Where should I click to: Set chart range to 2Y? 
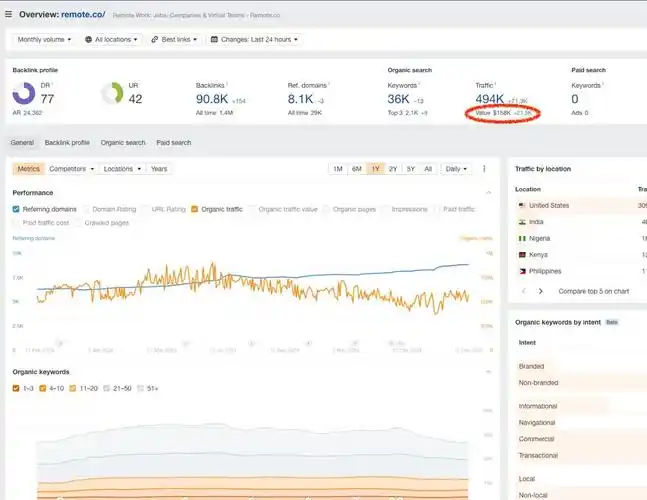pyautogui.click(x=393, y=169)
